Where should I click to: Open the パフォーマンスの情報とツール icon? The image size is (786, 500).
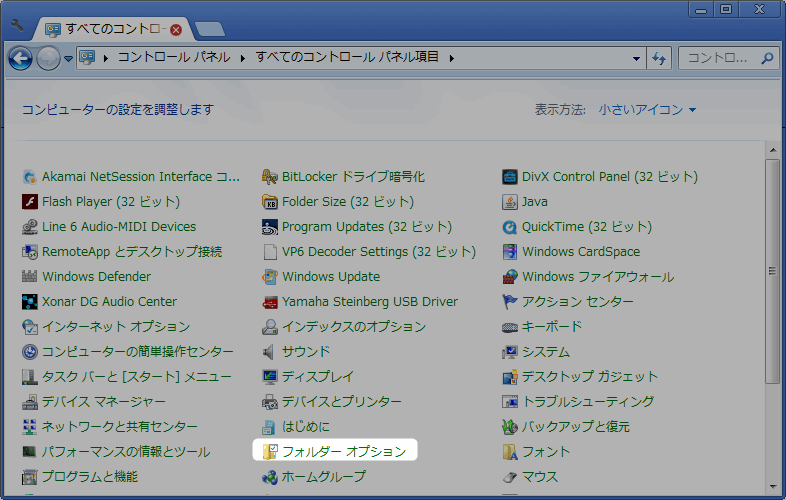tap(30, 452)
